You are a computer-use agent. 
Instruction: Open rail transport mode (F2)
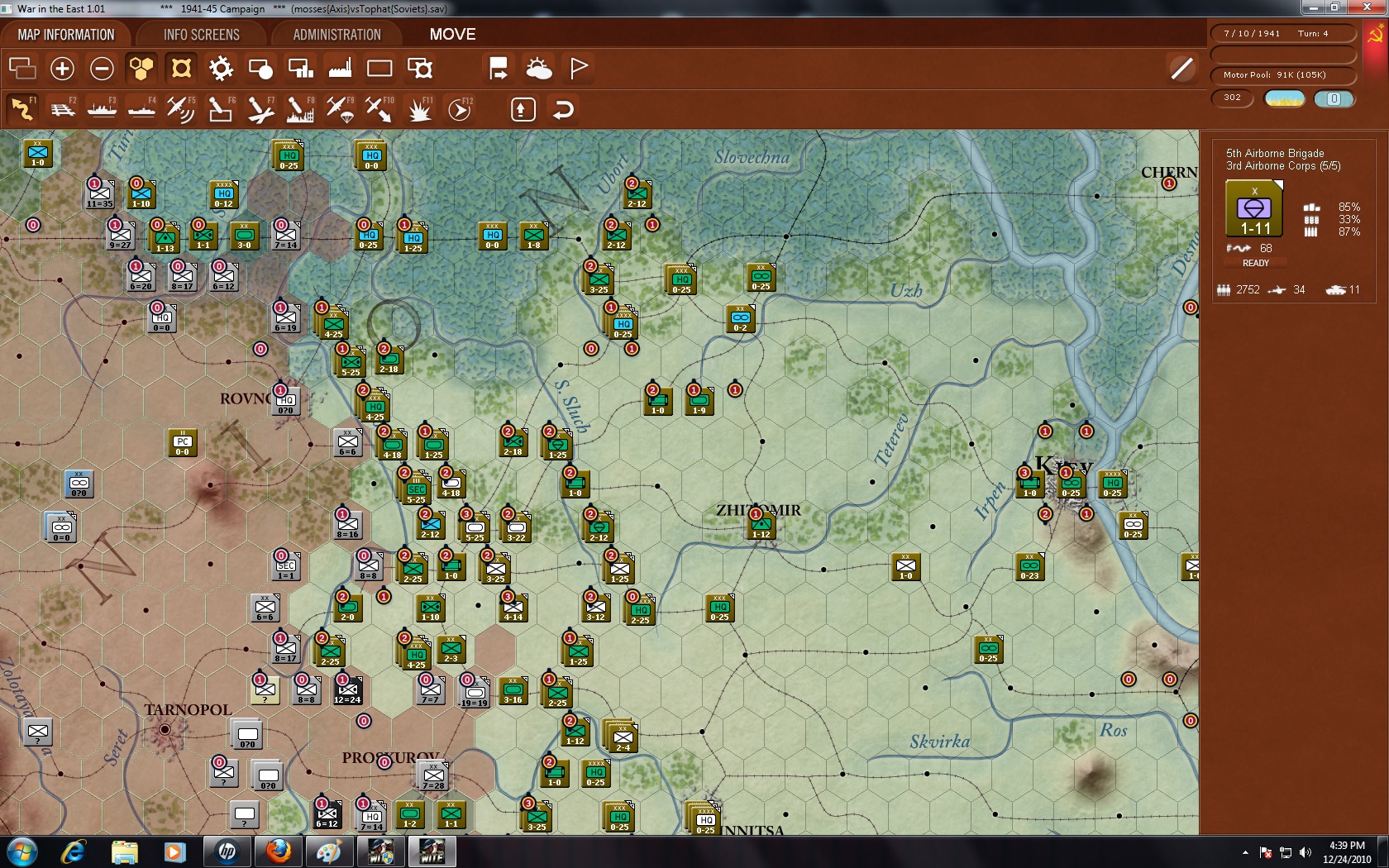pyautogui.click(x=62, y=108)
